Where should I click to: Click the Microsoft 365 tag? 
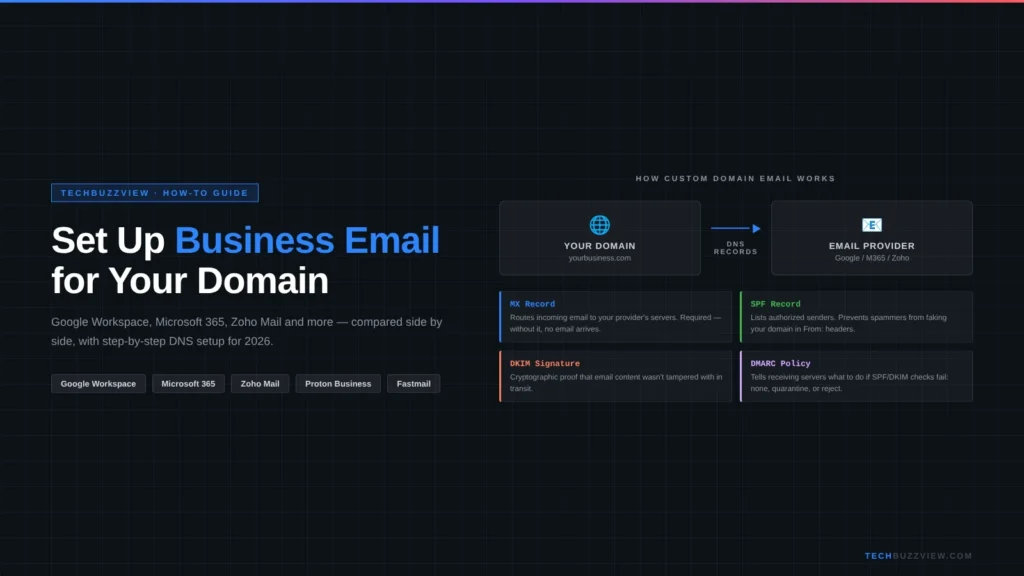[188, 384]
